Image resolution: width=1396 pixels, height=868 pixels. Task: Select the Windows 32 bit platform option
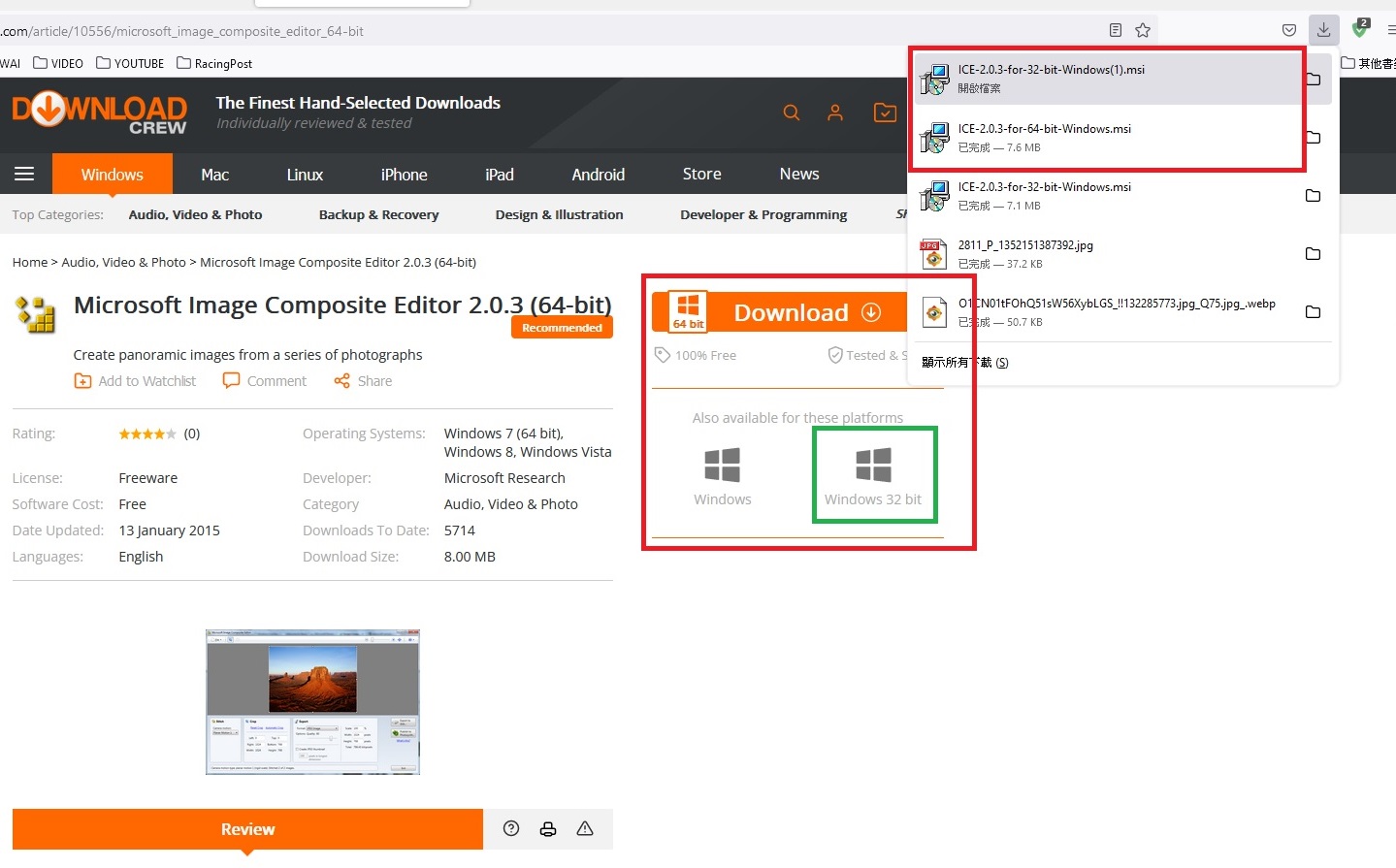[x=873, y=475]
